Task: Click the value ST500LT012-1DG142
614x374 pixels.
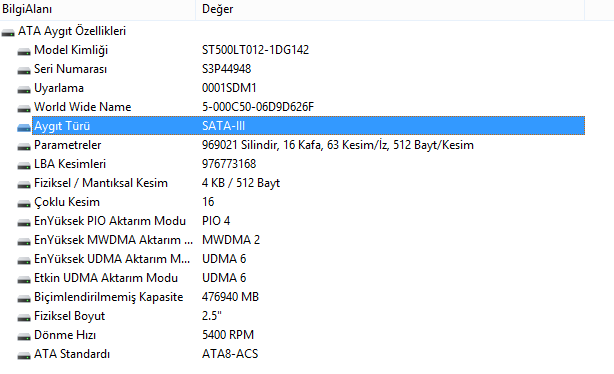Action: click(255, 50)
